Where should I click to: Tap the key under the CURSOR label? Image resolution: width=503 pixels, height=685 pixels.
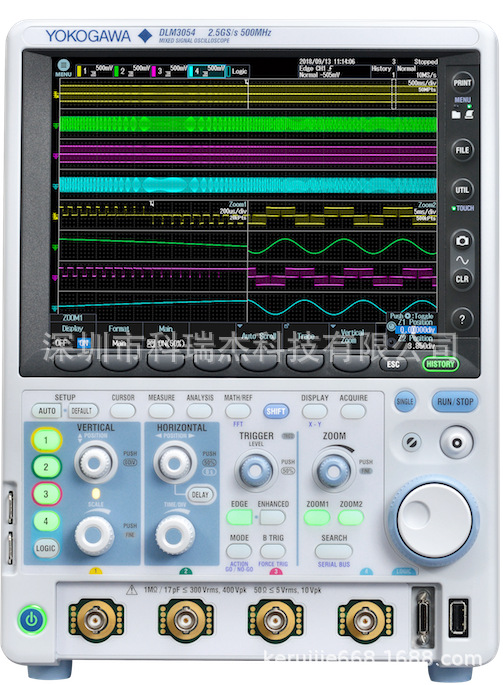pyautogui.click(x=123, y=411)
